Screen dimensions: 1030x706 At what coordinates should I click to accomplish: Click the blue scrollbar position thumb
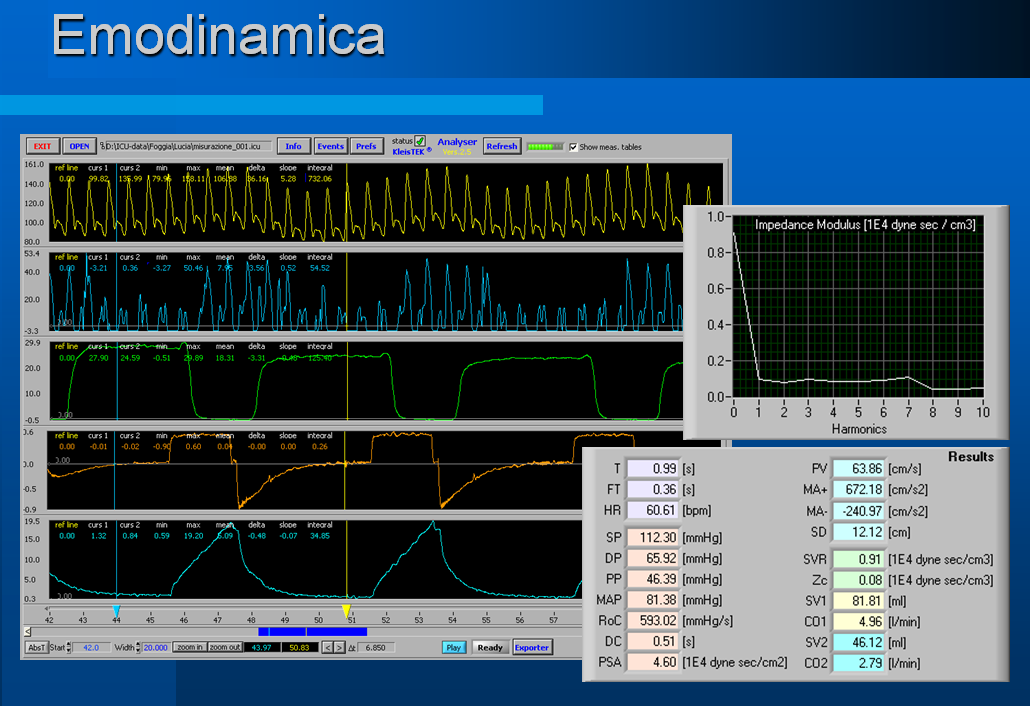(312, 632)
